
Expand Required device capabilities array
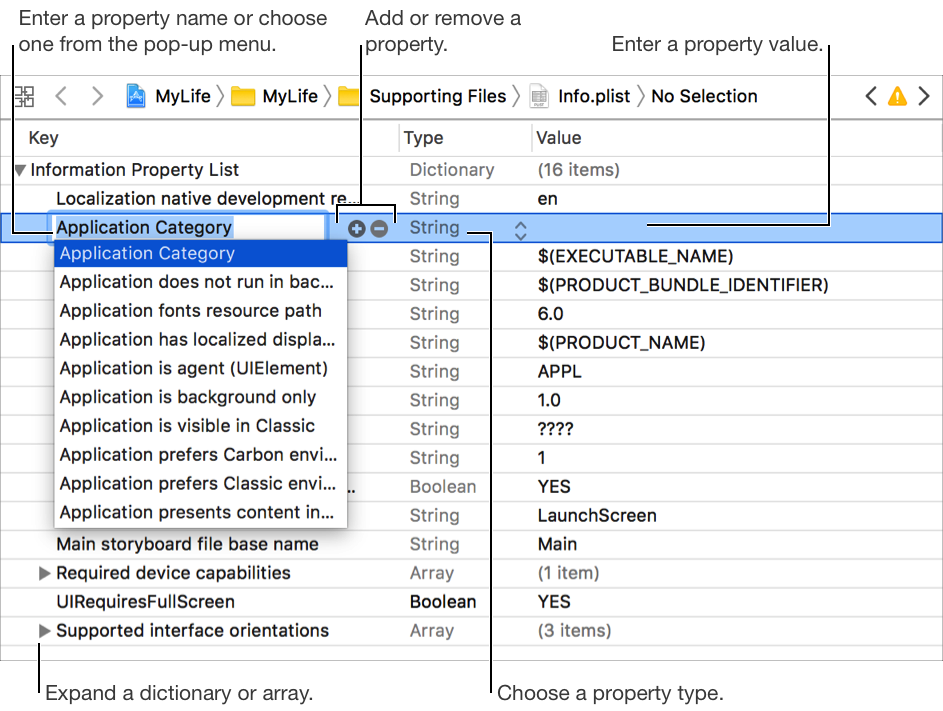point(44,574)
